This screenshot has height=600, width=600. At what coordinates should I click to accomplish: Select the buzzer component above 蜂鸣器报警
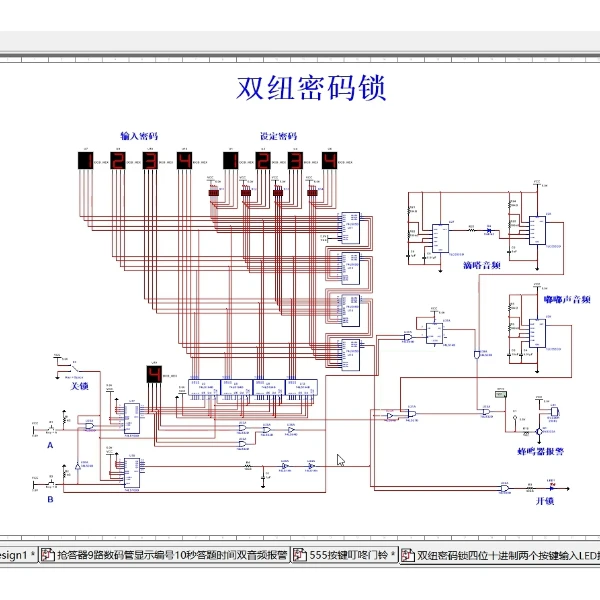click(x=554, y=412)
